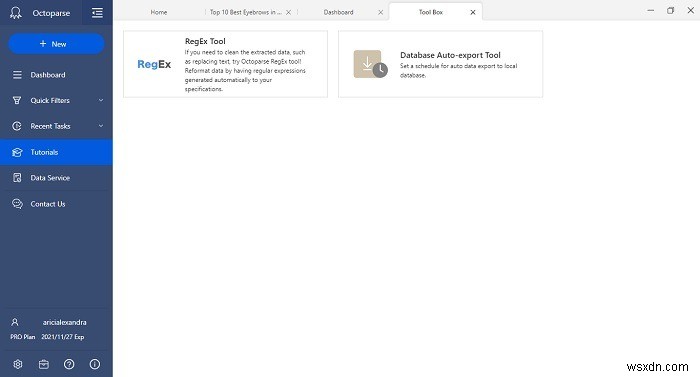Select Tutorials in the sidebar
Screen dimensions: 700x377
(x=56, y=152)
